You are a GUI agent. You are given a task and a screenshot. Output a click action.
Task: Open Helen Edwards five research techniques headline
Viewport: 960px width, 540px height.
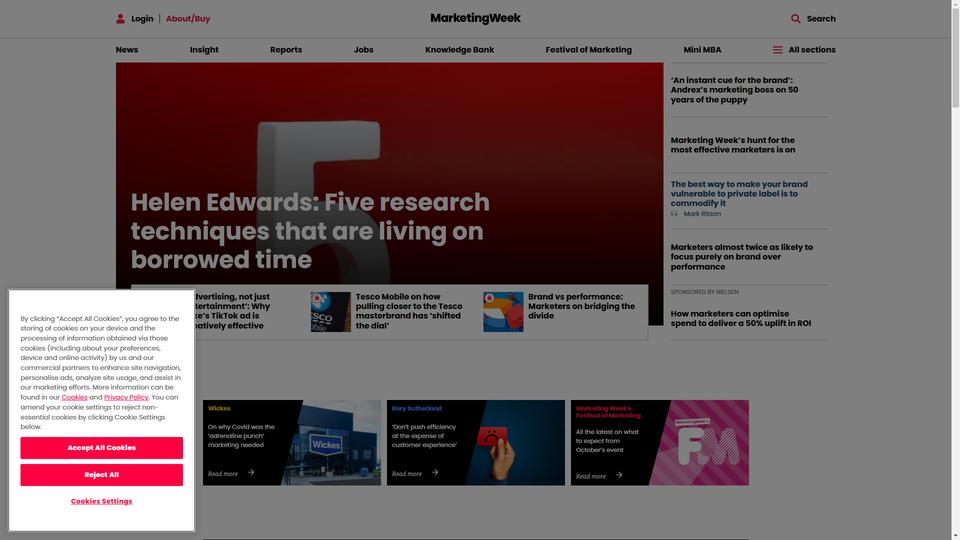(x=310, y=231)
